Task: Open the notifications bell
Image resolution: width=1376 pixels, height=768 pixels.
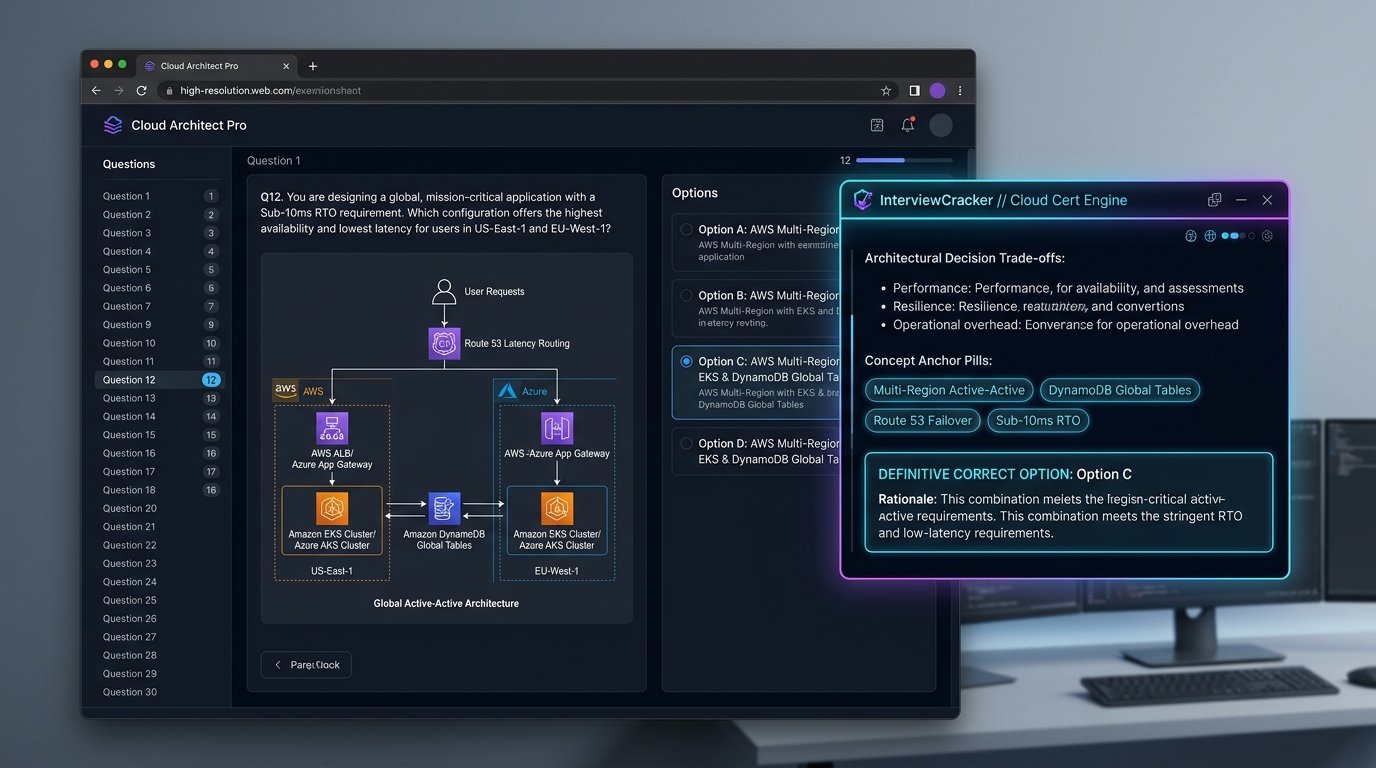Action: click(908, 125)
